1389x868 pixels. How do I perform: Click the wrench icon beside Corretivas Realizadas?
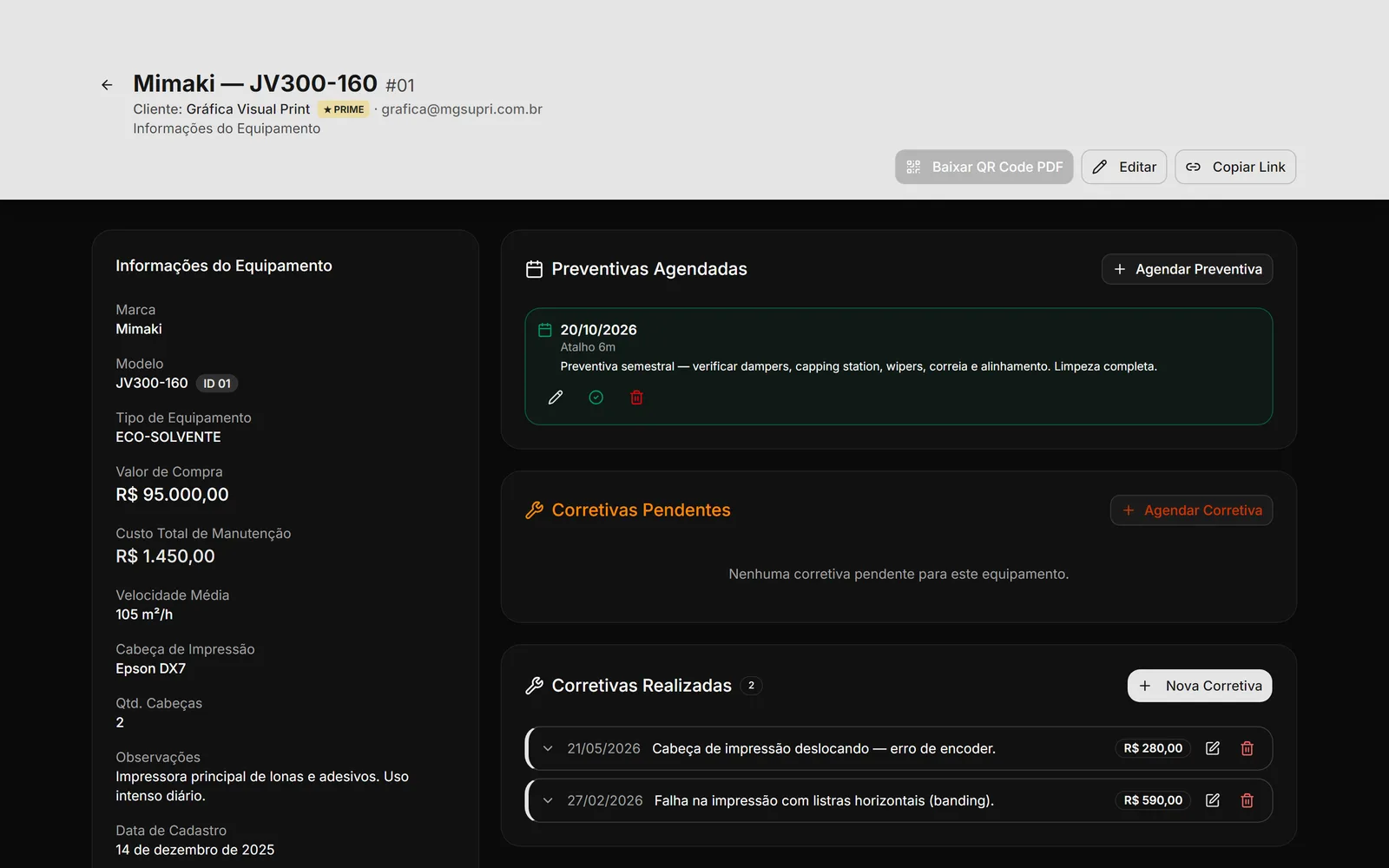coord(535,686)
